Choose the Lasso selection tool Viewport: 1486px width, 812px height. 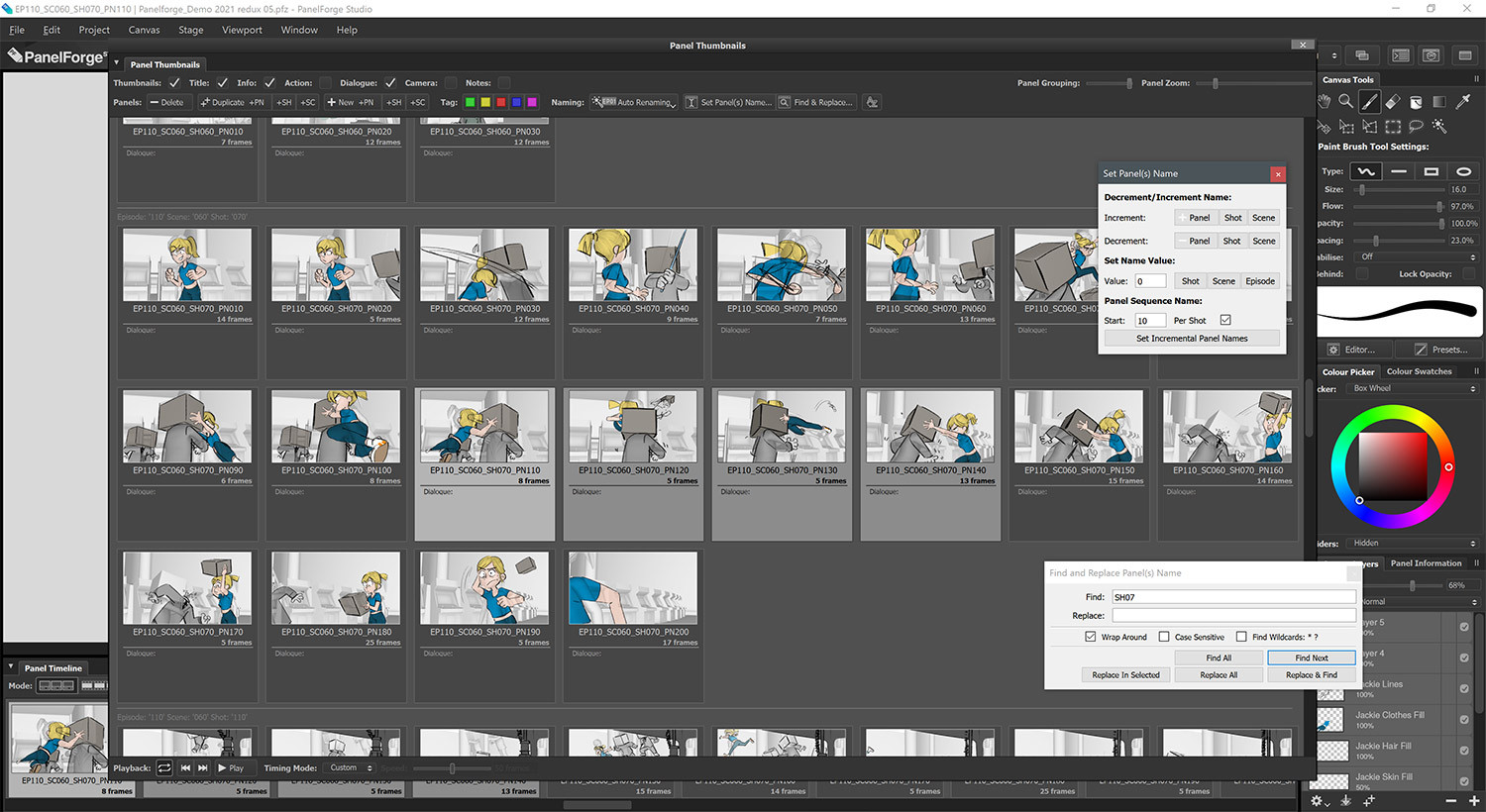(1416, 127)
